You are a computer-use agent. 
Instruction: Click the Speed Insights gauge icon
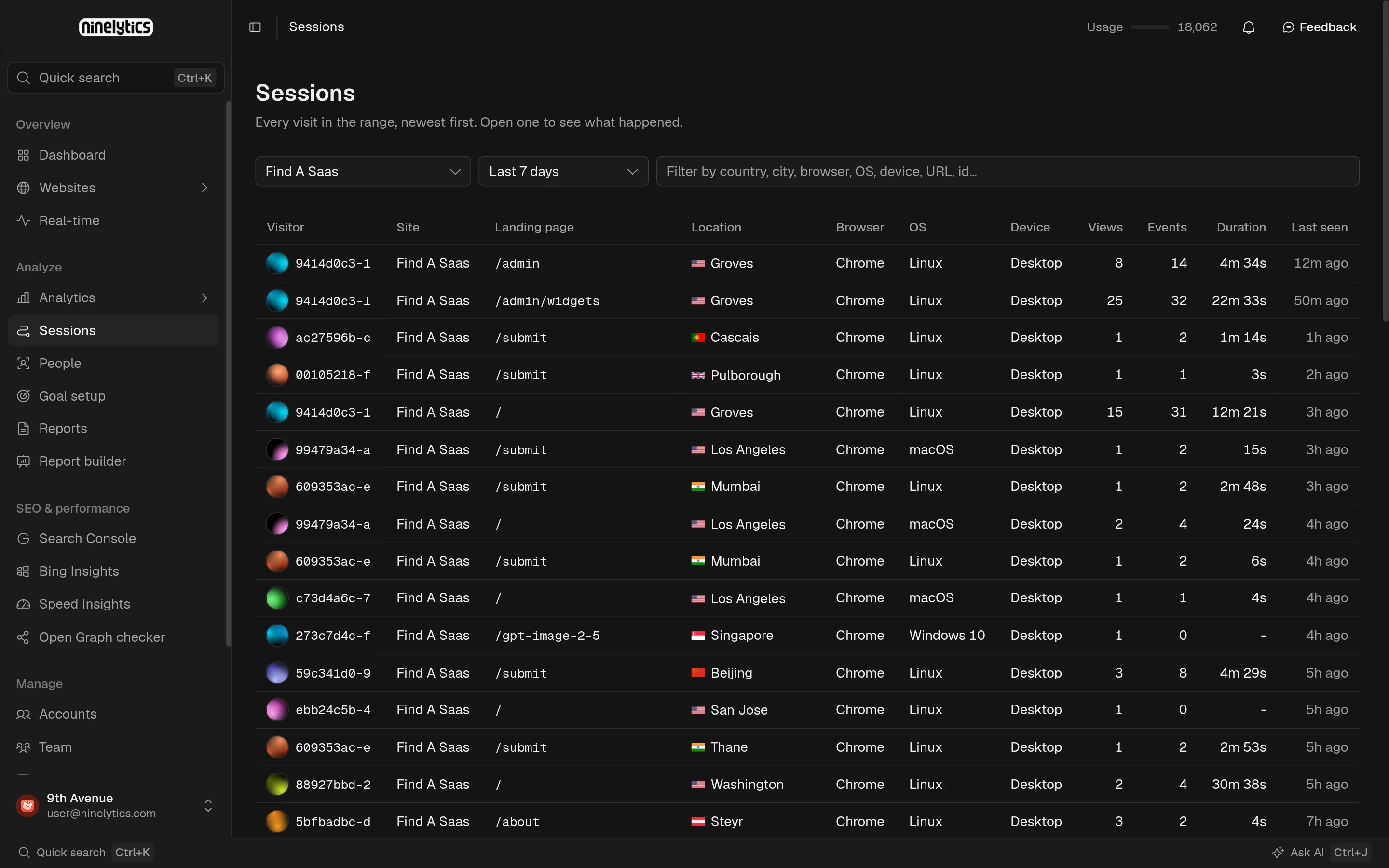pyautogui.click(x=23, y=604)
